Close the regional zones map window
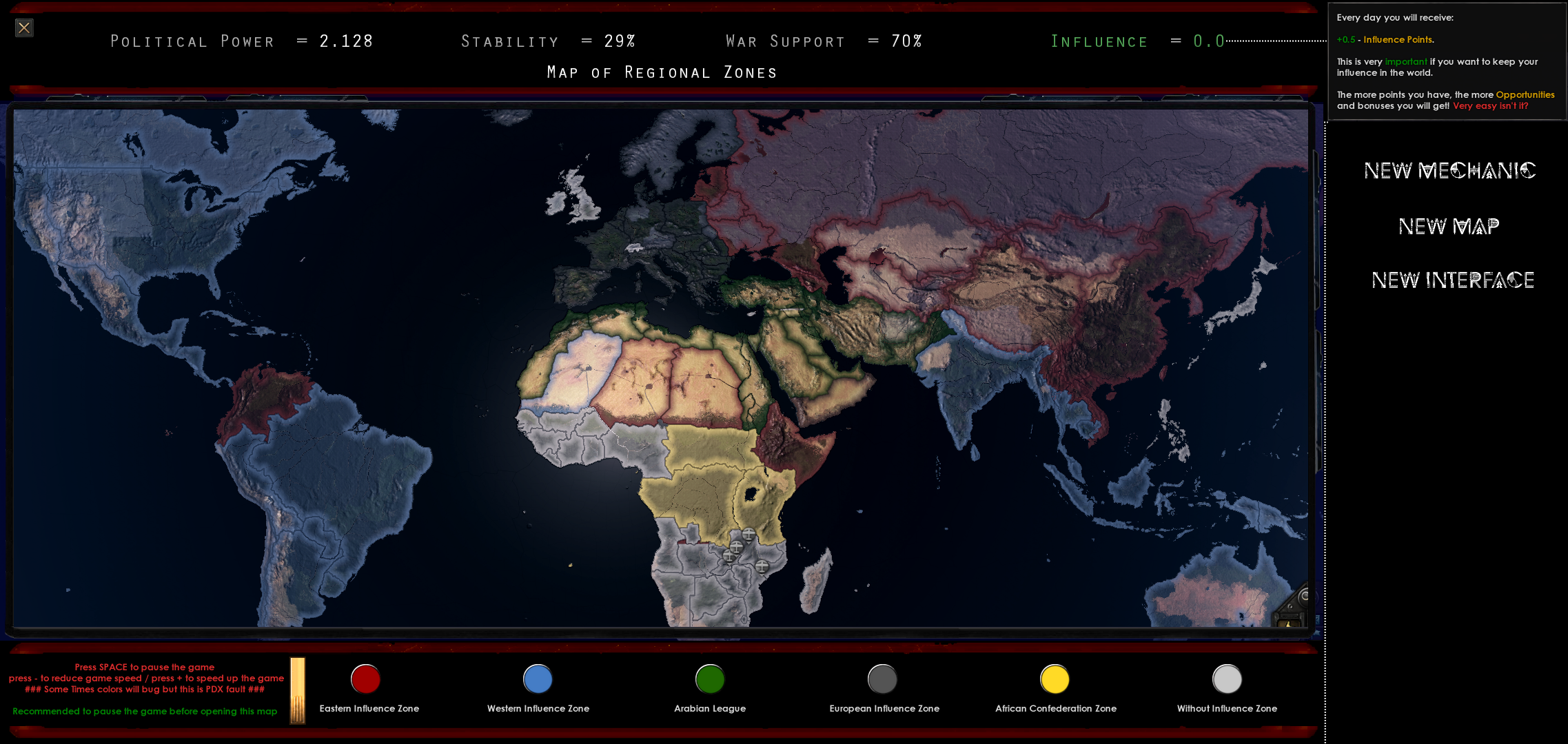 (x=24, y=28)
